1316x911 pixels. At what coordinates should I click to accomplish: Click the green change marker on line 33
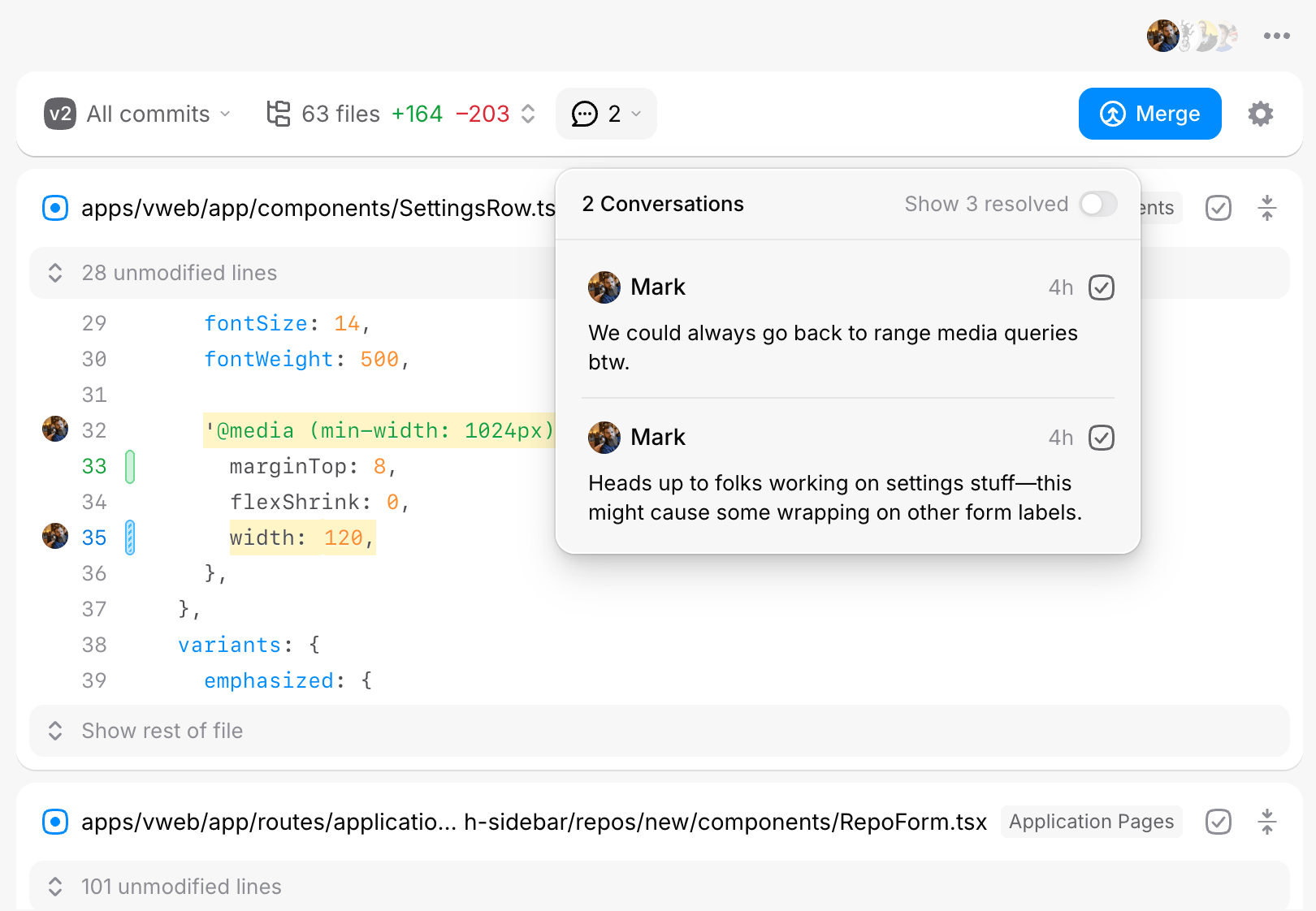pyautogui.click(x=130, y=467)
